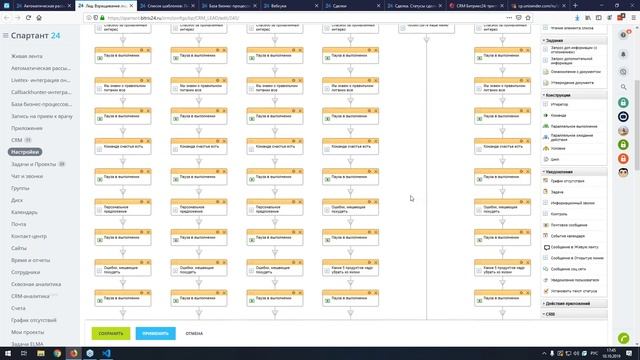This screenshot has height=360, width=640.
Task: Select Уведомление пользователя action icon
Action: tap(546, 280)
